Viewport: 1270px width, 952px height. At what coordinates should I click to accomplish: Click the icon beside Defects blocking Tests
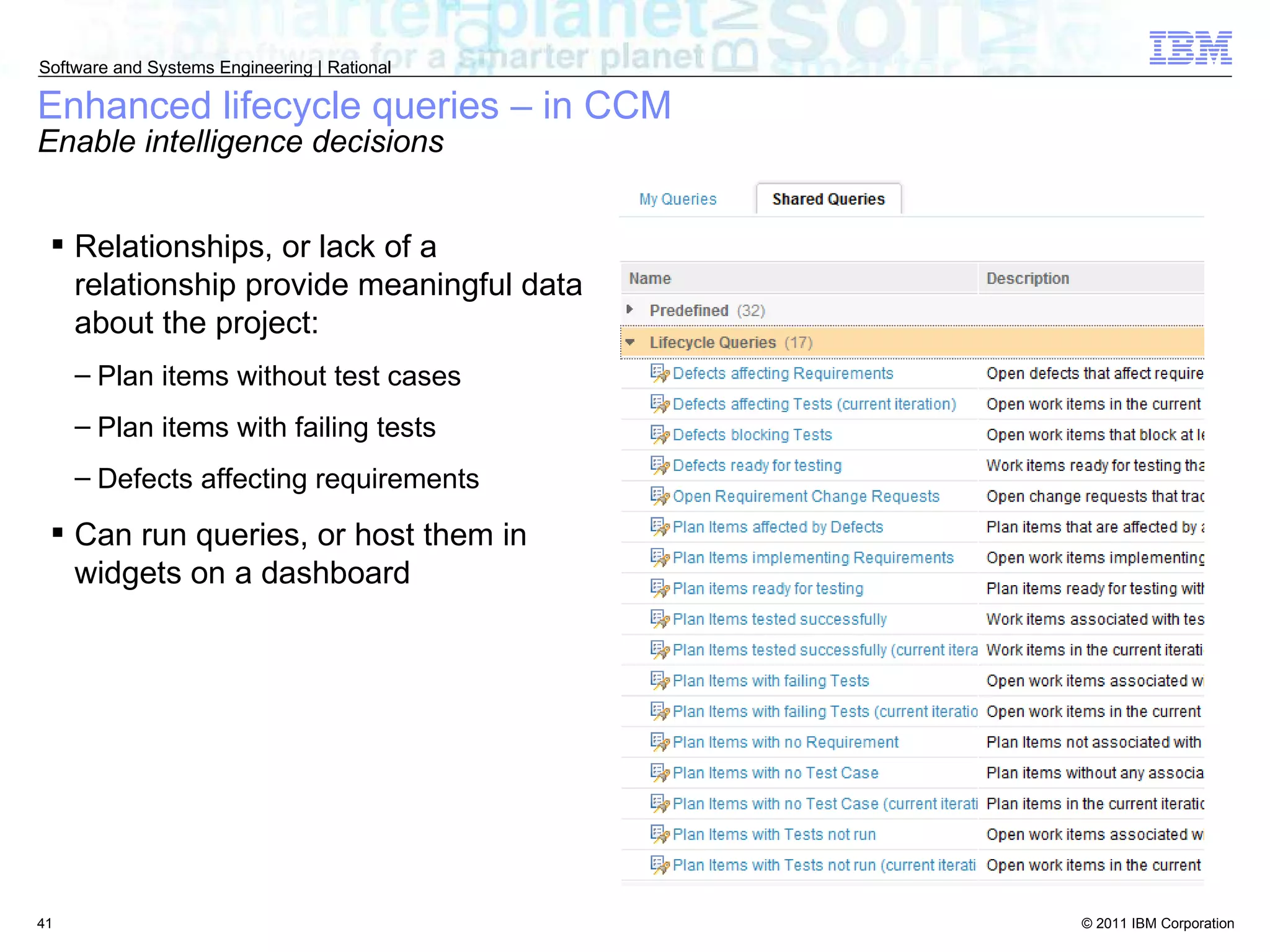(x=660, y=434)
